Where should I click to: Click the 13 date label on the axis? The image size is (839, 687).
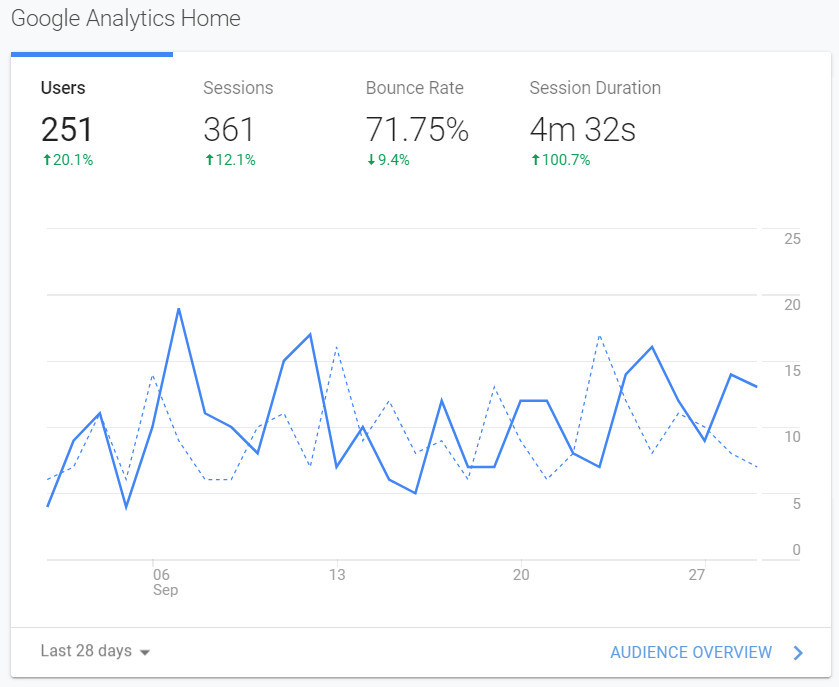tap(337, 575)
